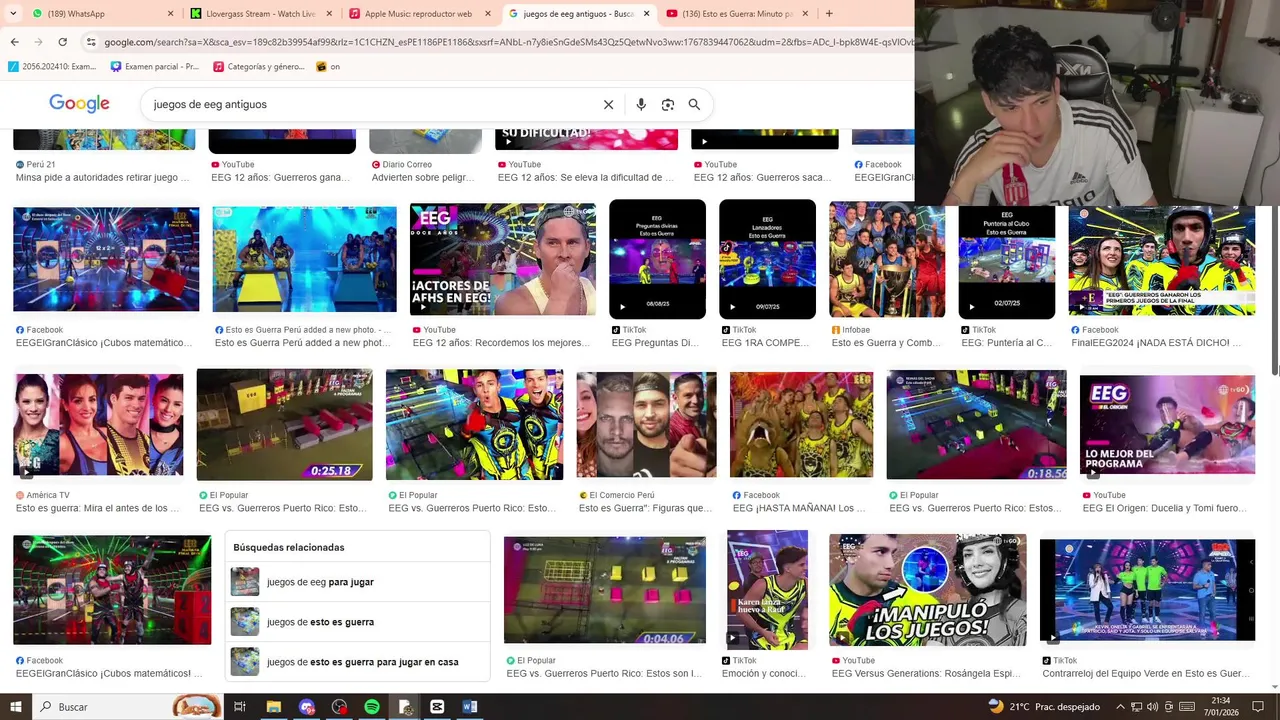Image resolution: width=1280 pixels, height=720 pixels.
Task: Click the magnifying glass search button
Action: tap(694, 104)
